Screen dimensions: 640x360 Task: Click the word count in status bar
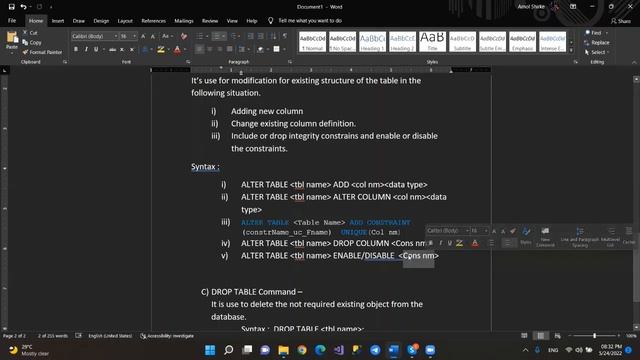tap(53, 336)
